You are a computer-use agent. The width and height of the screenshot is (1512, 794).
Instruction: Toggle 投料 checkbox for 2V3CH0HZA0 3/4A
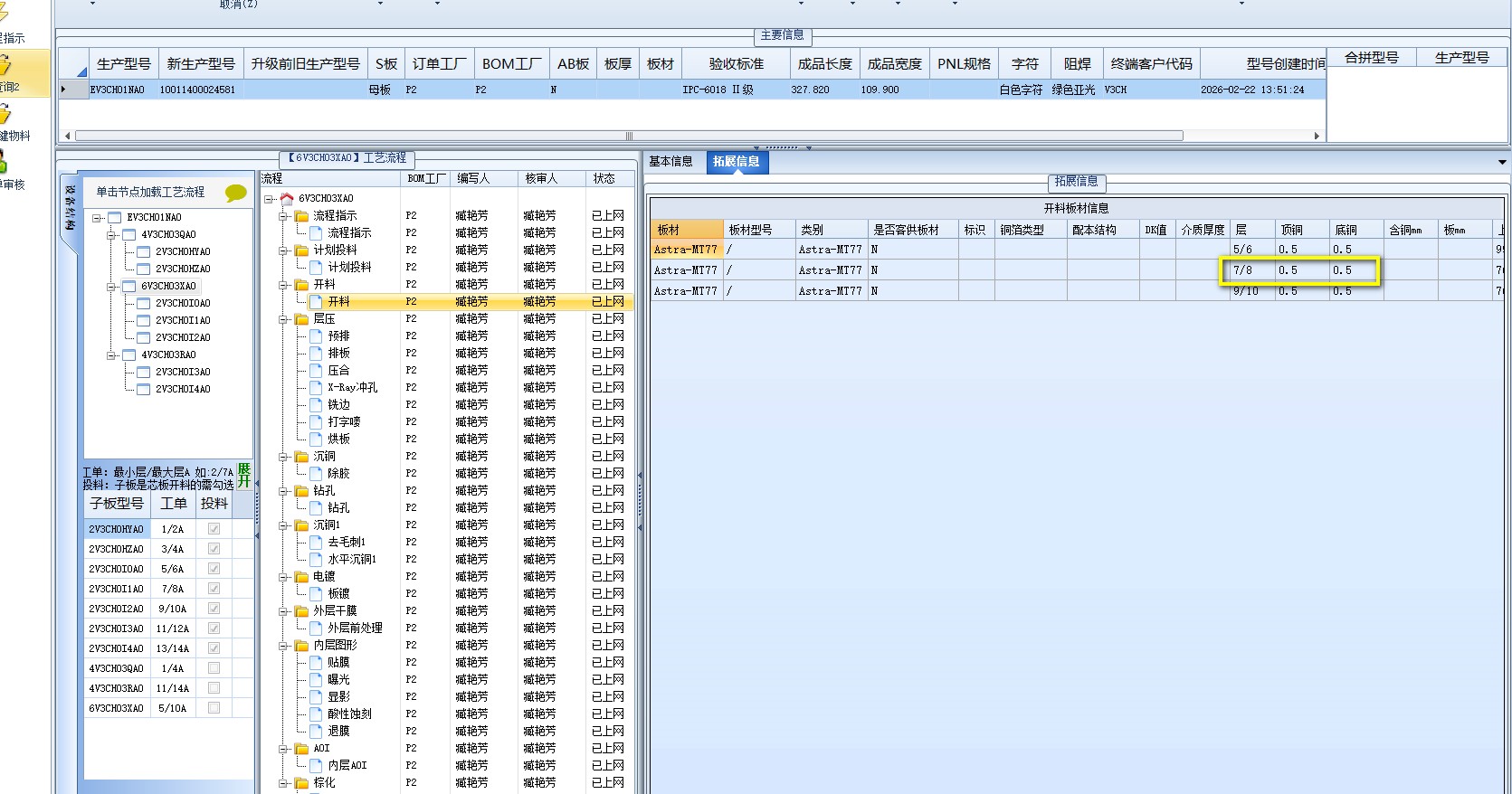214,549
